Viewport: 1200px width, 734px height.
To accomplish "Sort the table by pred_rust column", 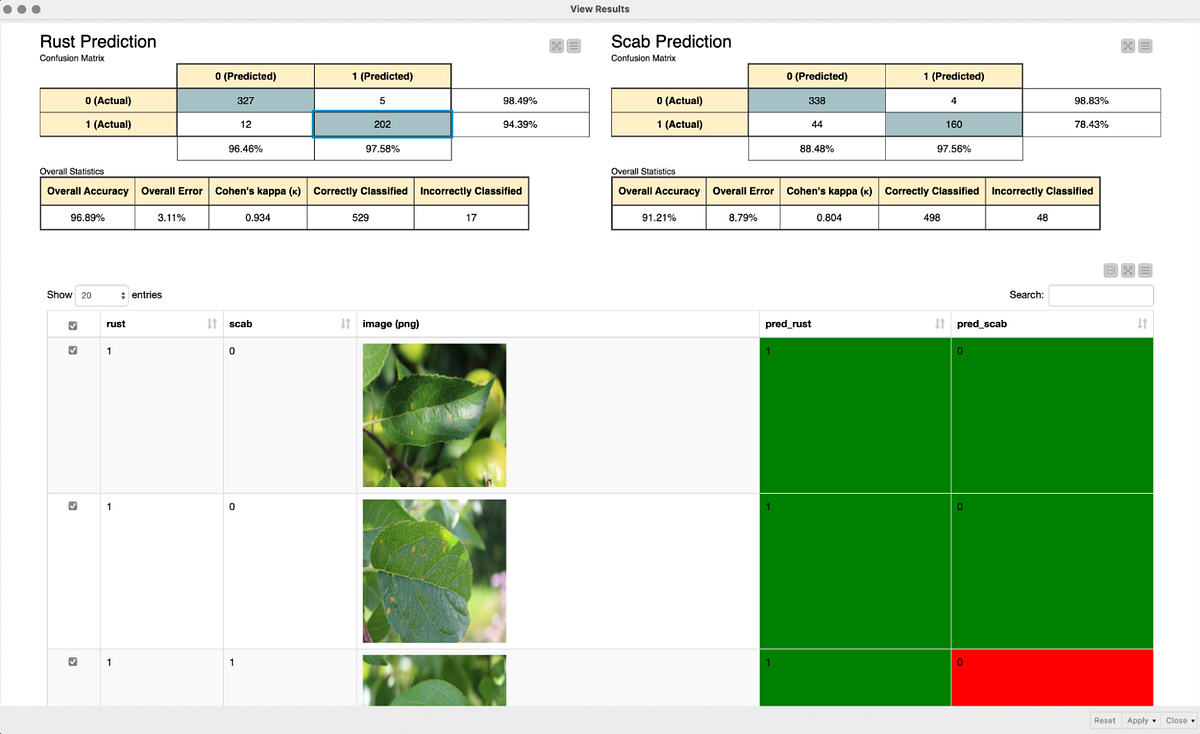I will point(938,323).
